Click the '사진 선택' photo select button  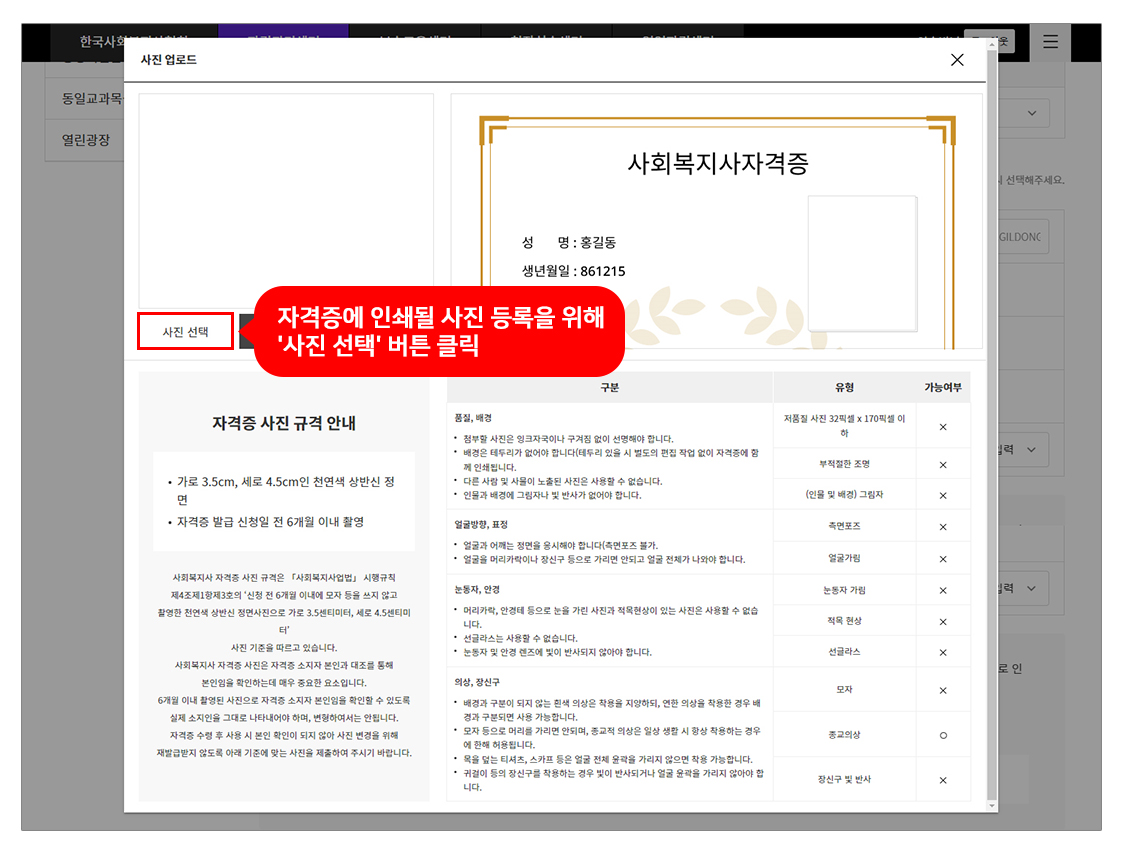point(185,332)
